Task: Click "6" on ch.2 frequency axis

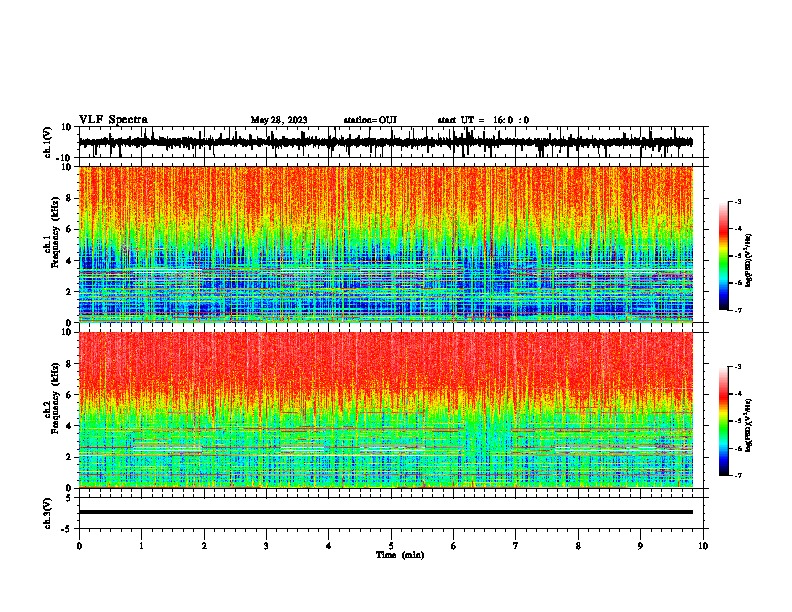Action: click(70, 395)
